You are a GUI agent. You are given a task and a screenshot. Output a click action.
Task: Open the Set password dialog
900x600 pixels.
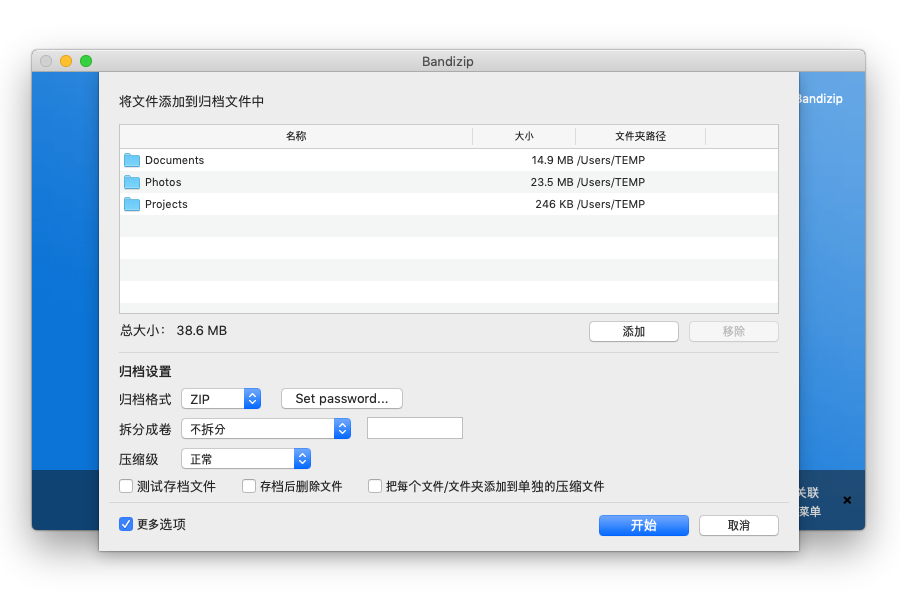click(x=341, y=398)
